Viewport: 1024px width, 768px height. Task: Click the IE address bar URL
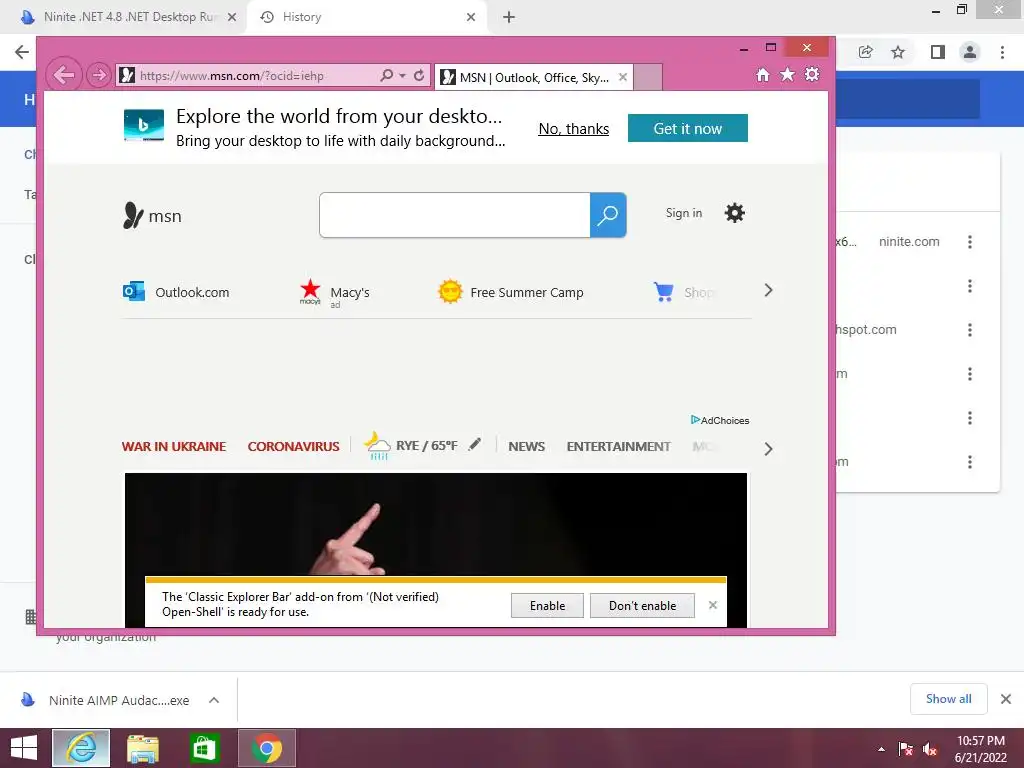click(x=232, y=76)
